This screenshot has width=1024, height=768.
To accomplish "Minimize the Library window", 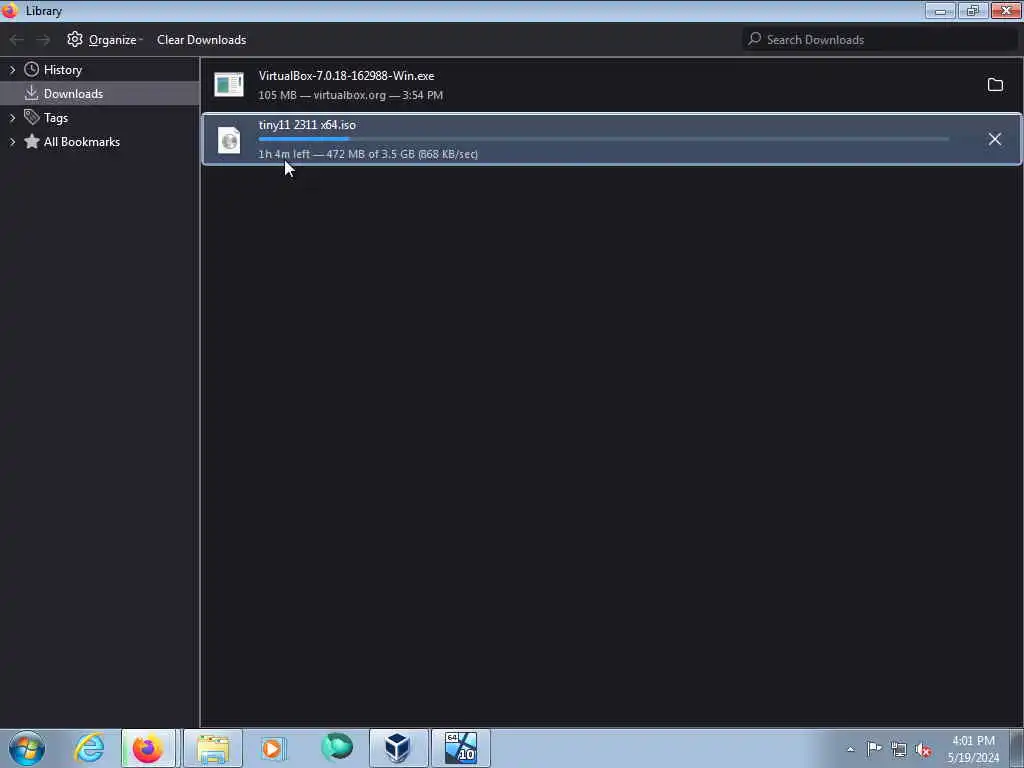I will pyautogui.click(x=940, y=10).
